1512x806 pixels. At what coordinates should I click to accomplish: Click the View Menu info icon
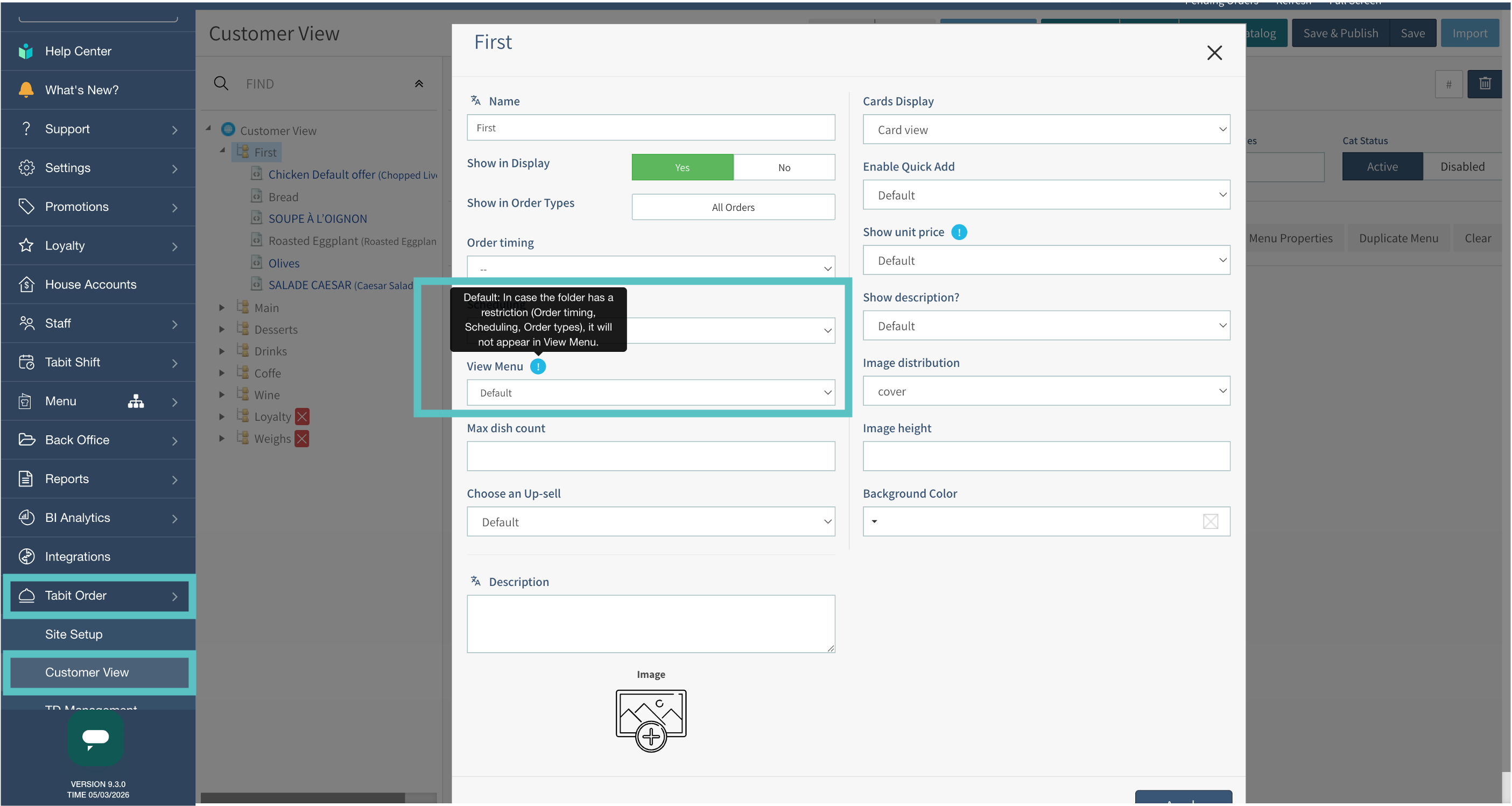click(538, 366)
